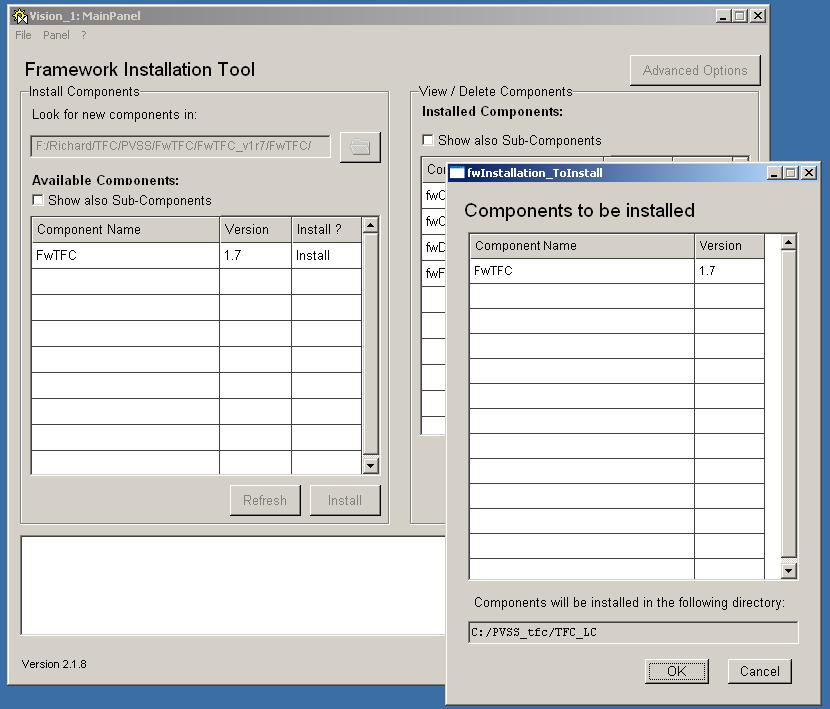The image size is (830, 709).
Task: Select FwTFC row in Available Components table
Action: click(x=196, y=256)
